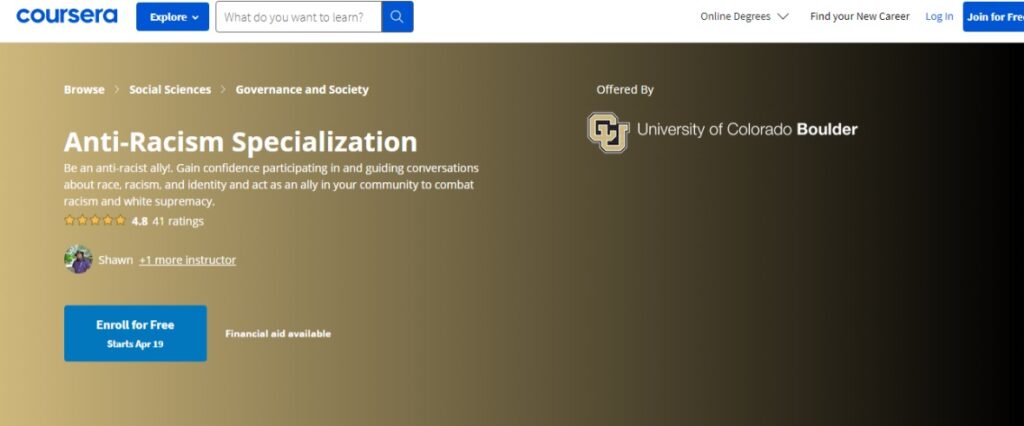Open the Explore dropdown menu

click(172, 17)
